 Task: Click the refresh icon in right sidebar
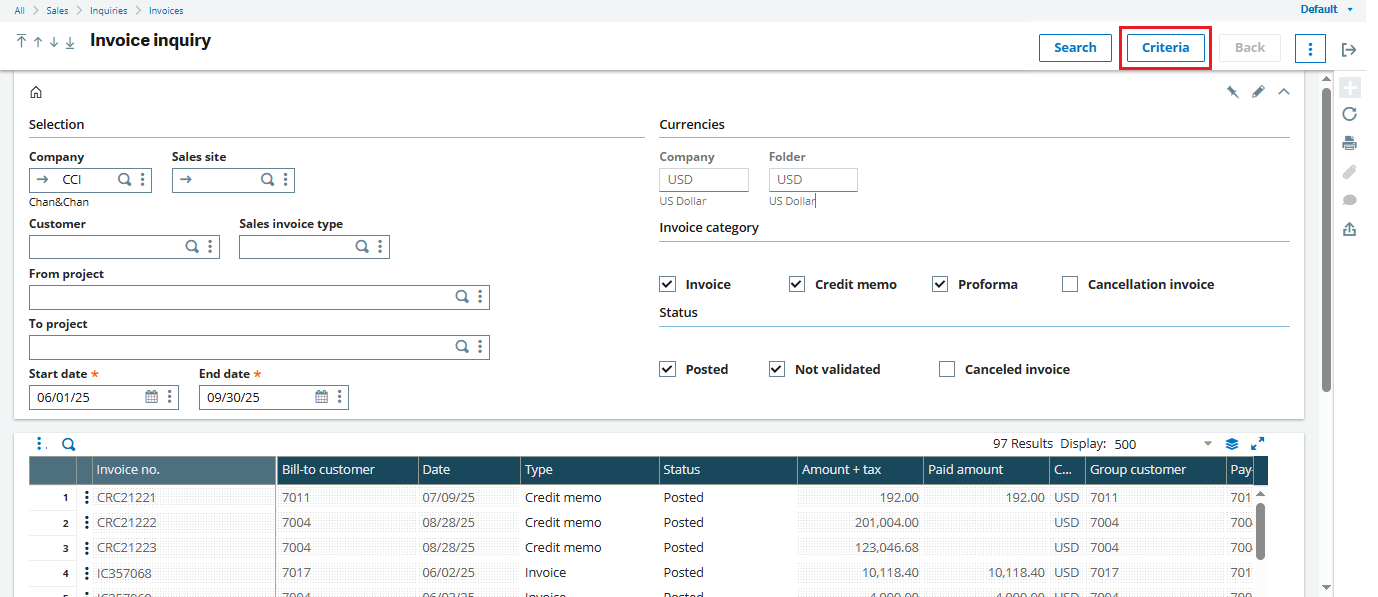1349,114
